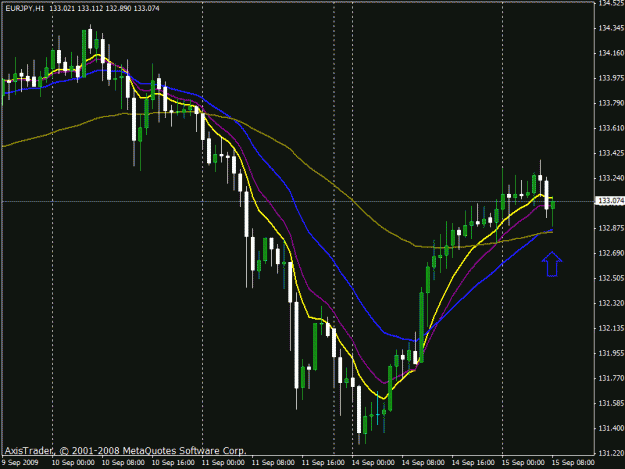Click the 14 Sep 16:00 time label
Screen dimensions: 625x469
473,463
